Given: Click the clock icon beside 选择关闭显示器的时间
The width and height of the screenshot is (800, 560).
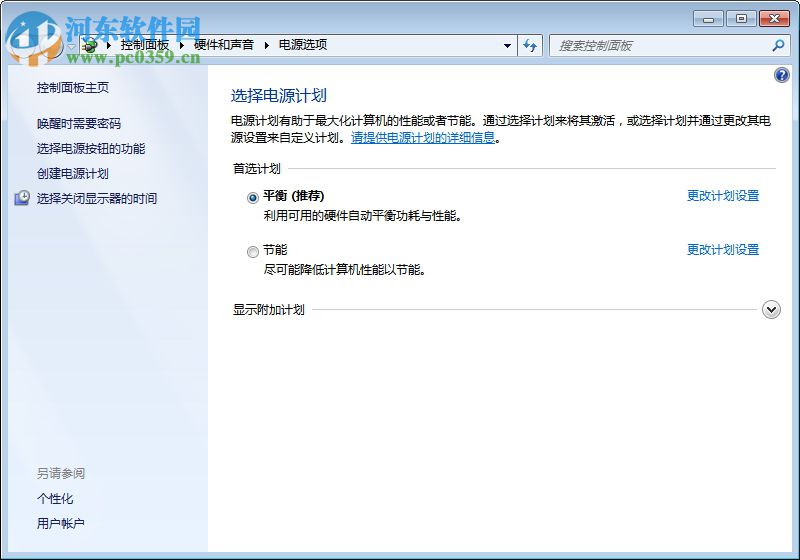Looking at the screenshot, I should pos(22,198).
